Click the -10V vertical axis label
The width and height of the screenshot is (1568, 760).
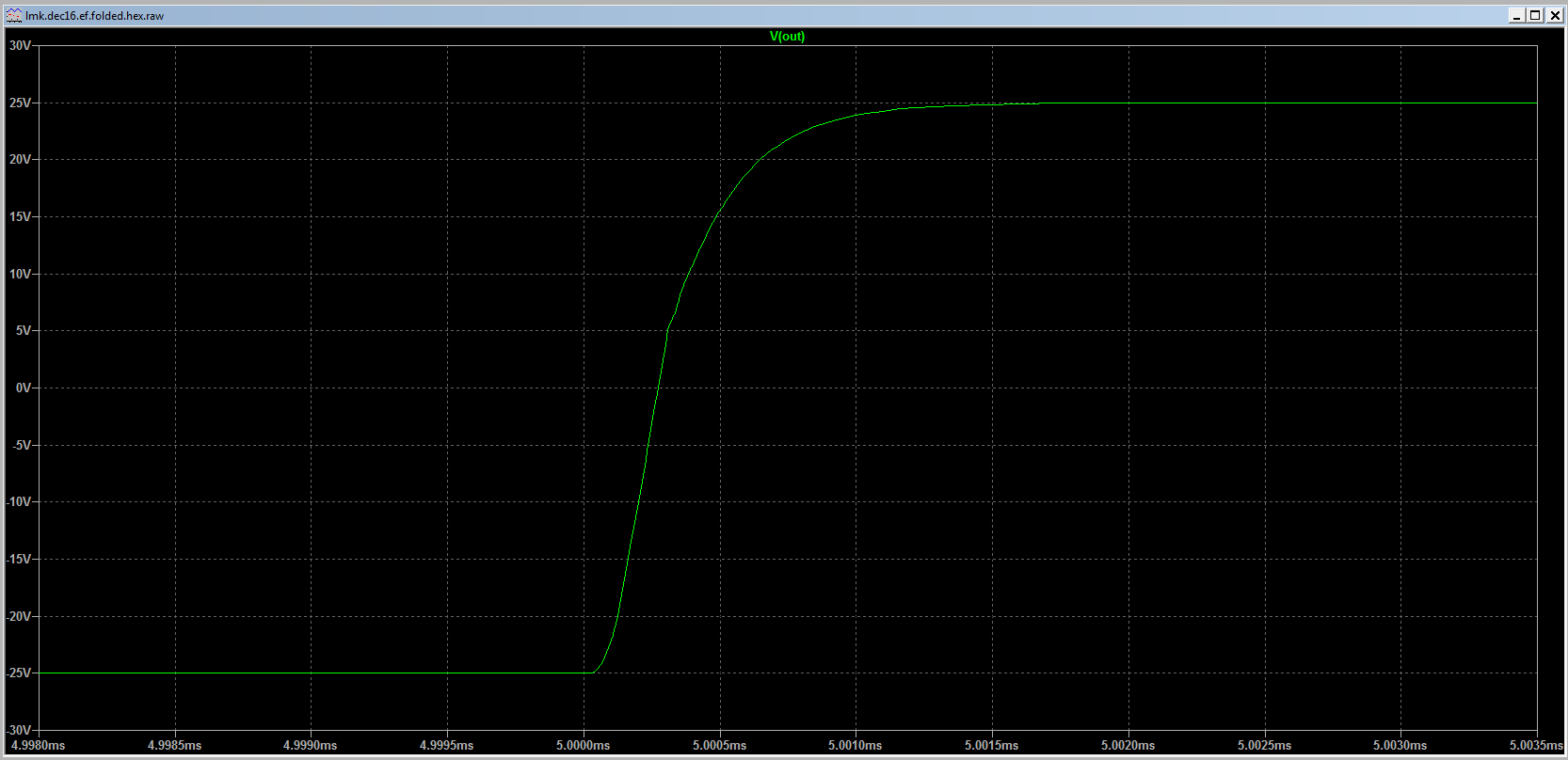(x=19, y=501)
